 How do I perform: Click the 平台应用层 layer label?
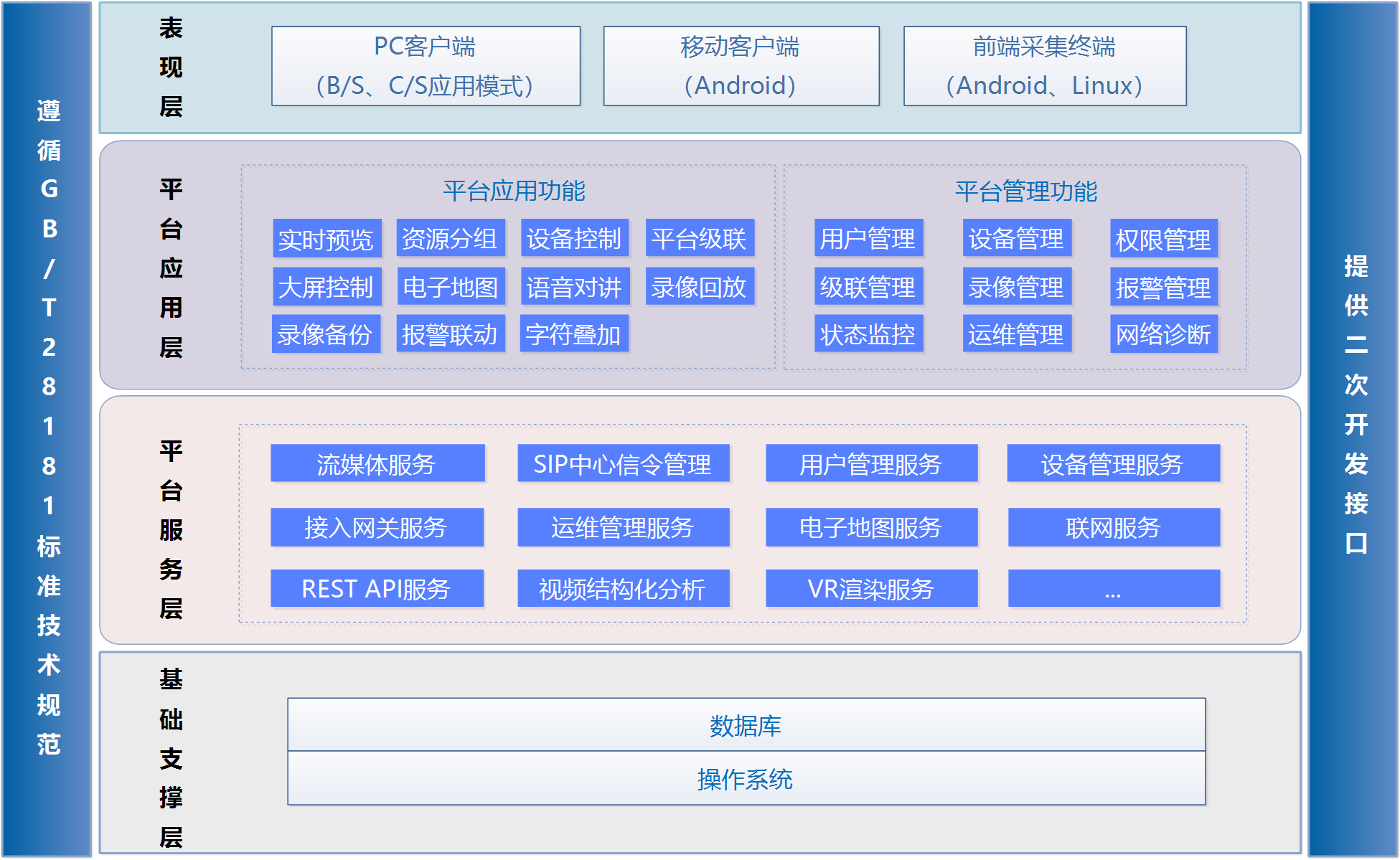171,268
